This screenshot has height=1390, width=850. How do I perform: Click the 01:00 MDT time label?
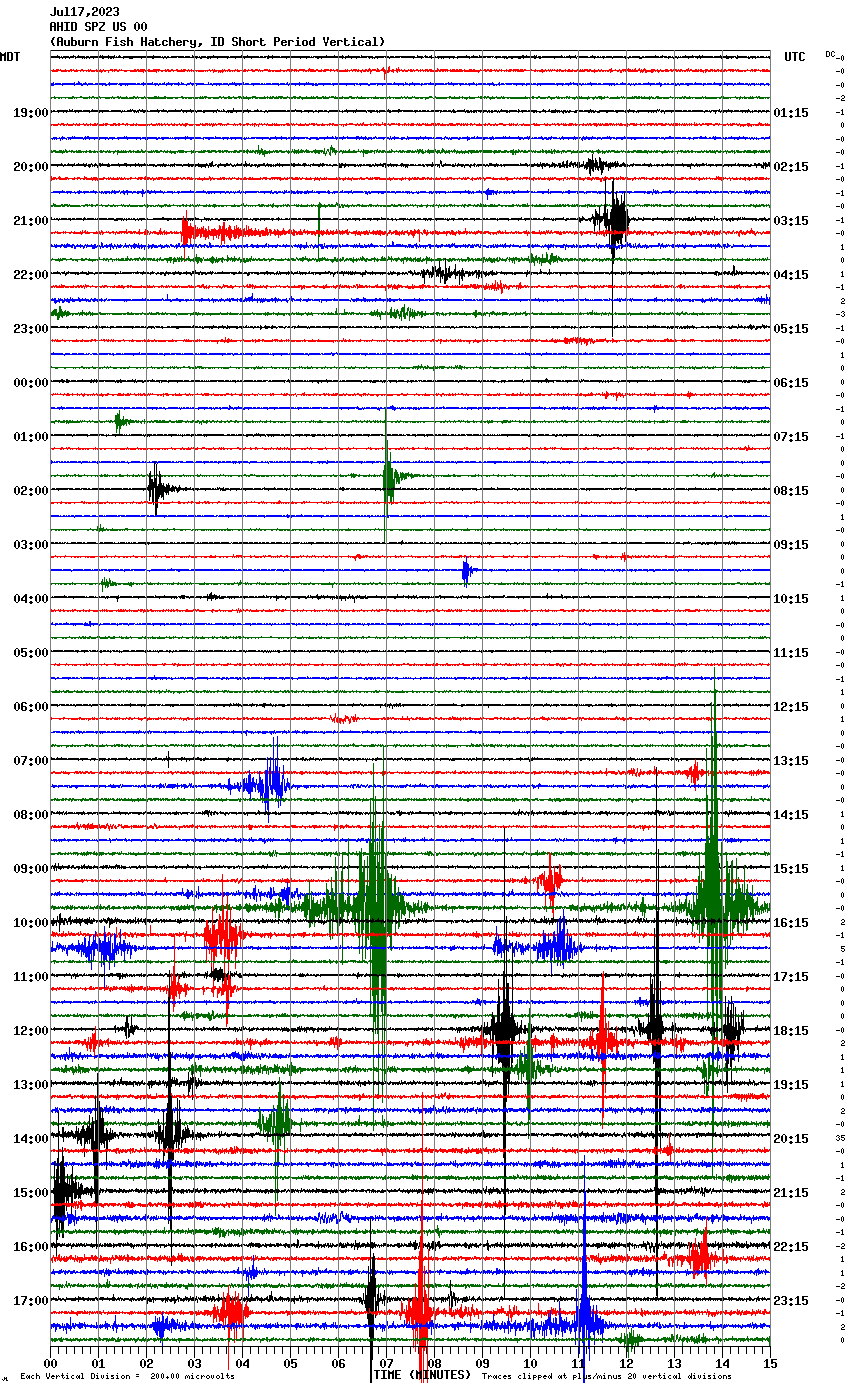click(x=31, y=437)
